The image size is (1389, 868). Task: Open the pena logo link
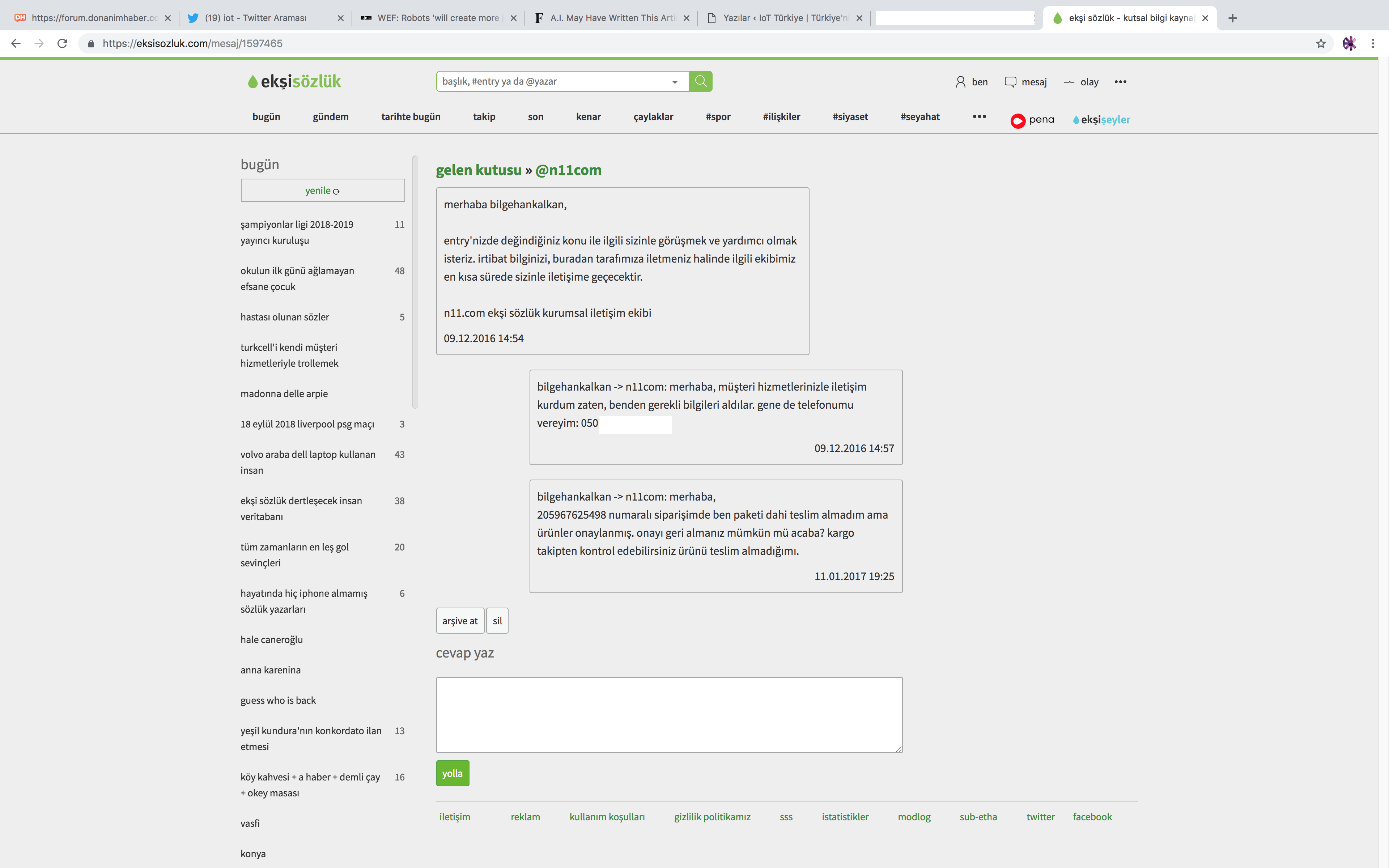(x=1033, y=120)
